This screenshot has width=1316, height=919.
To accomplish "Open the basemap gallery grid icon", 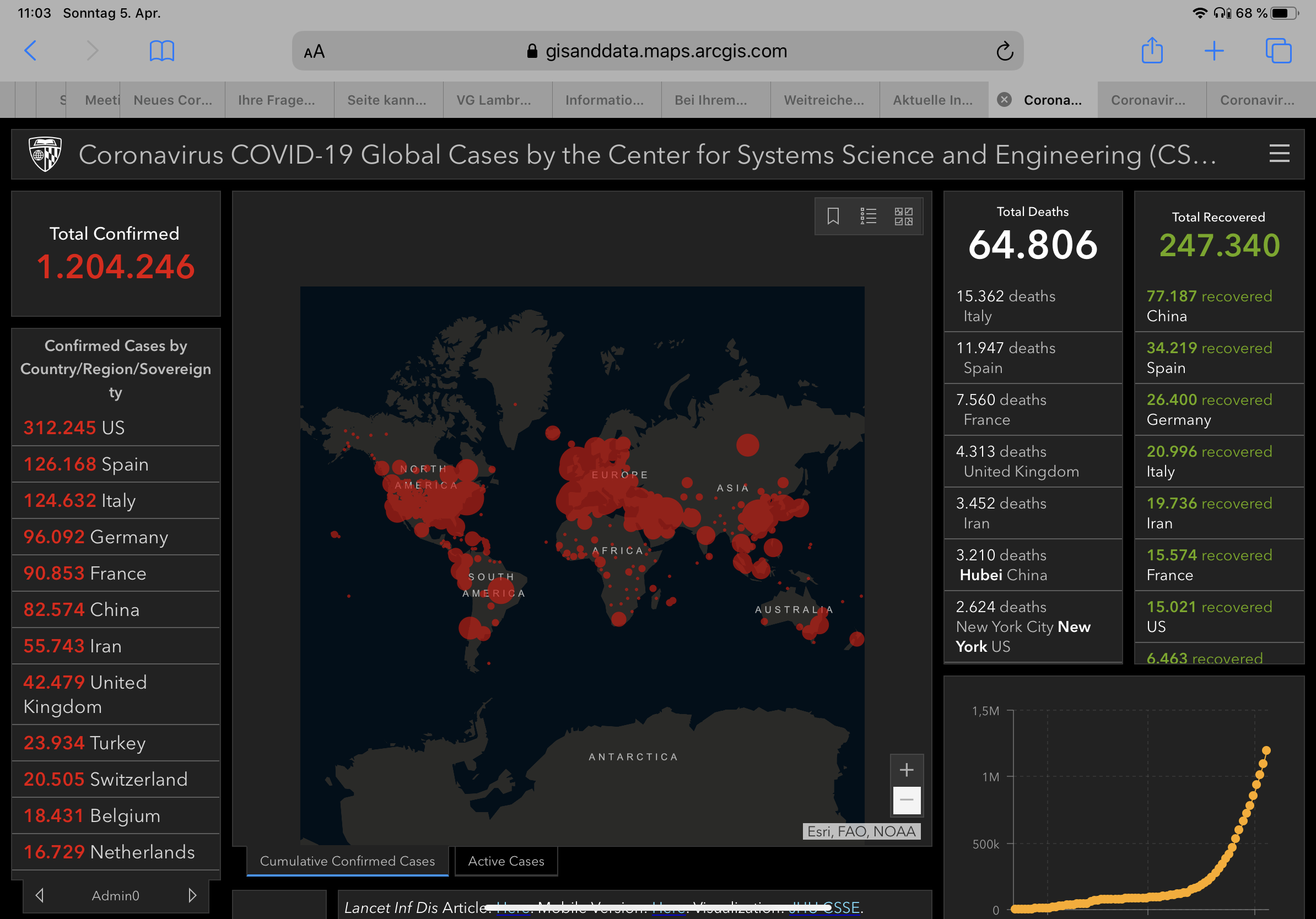I will (903, 216).
